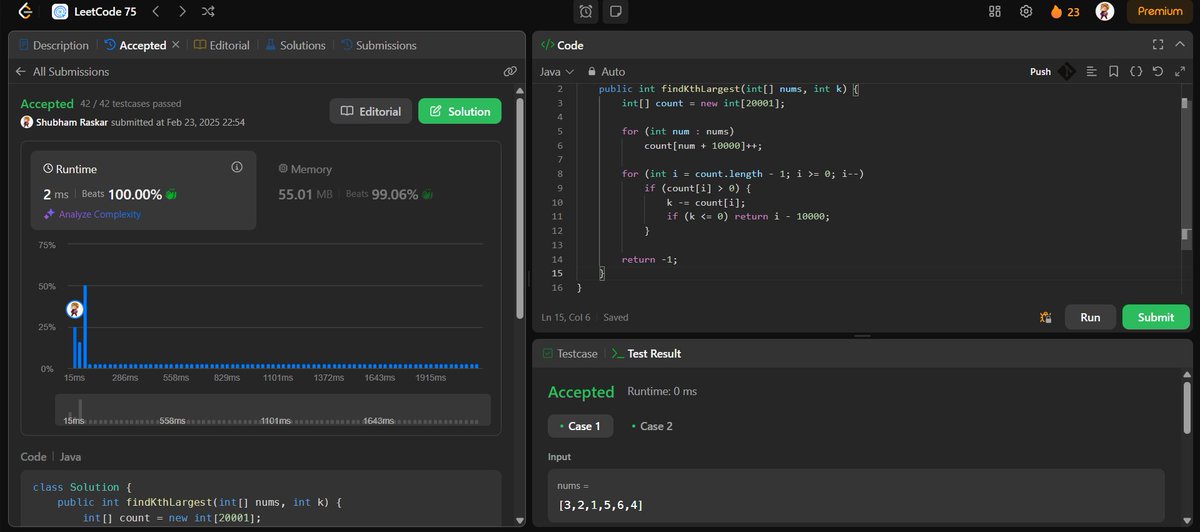Click the tallest bar in runtime histogram
The height and width of the screenshot is (532, 1200).
coord(85,327)
